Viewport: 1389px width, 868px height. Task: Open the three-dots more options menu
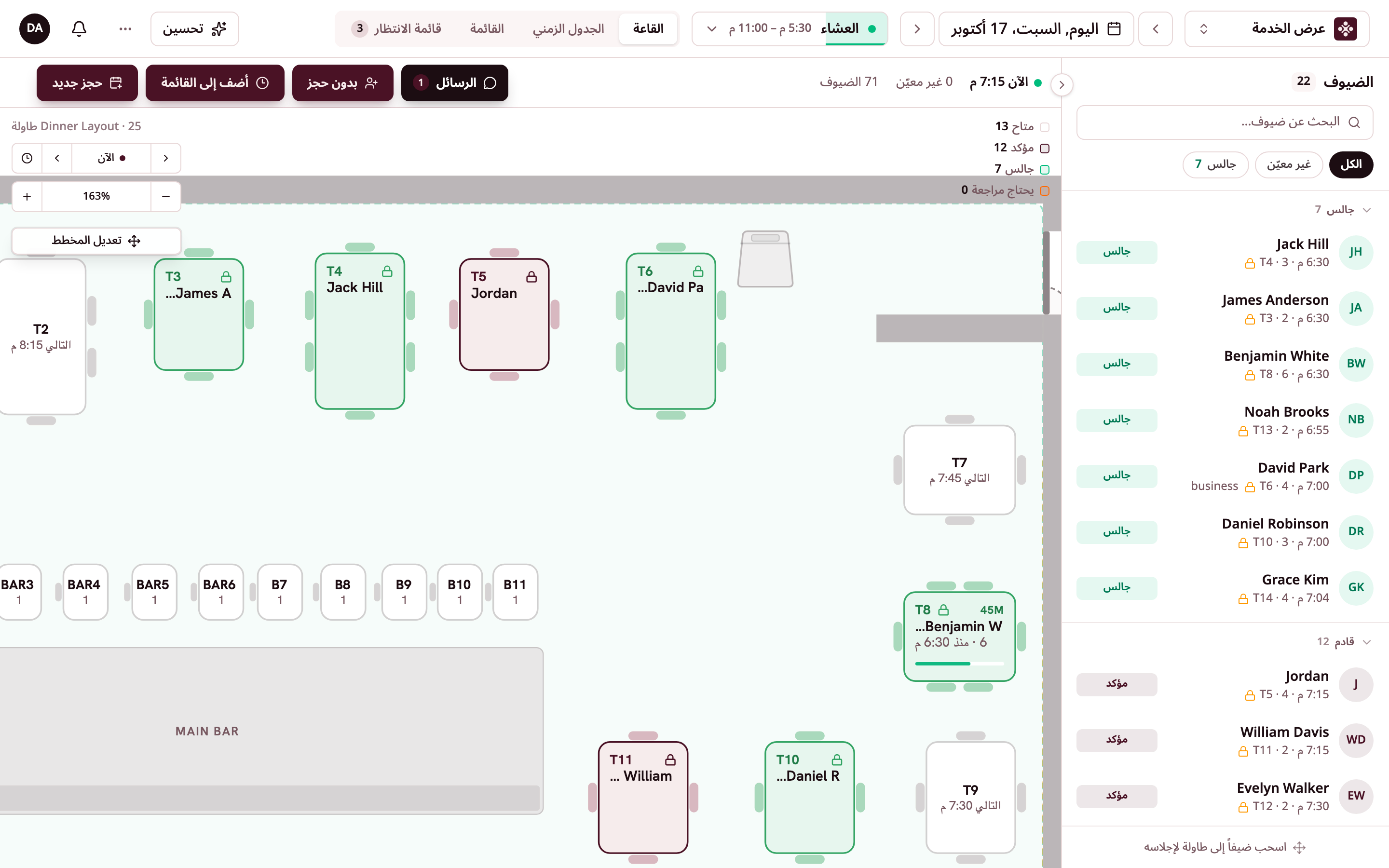125,29
